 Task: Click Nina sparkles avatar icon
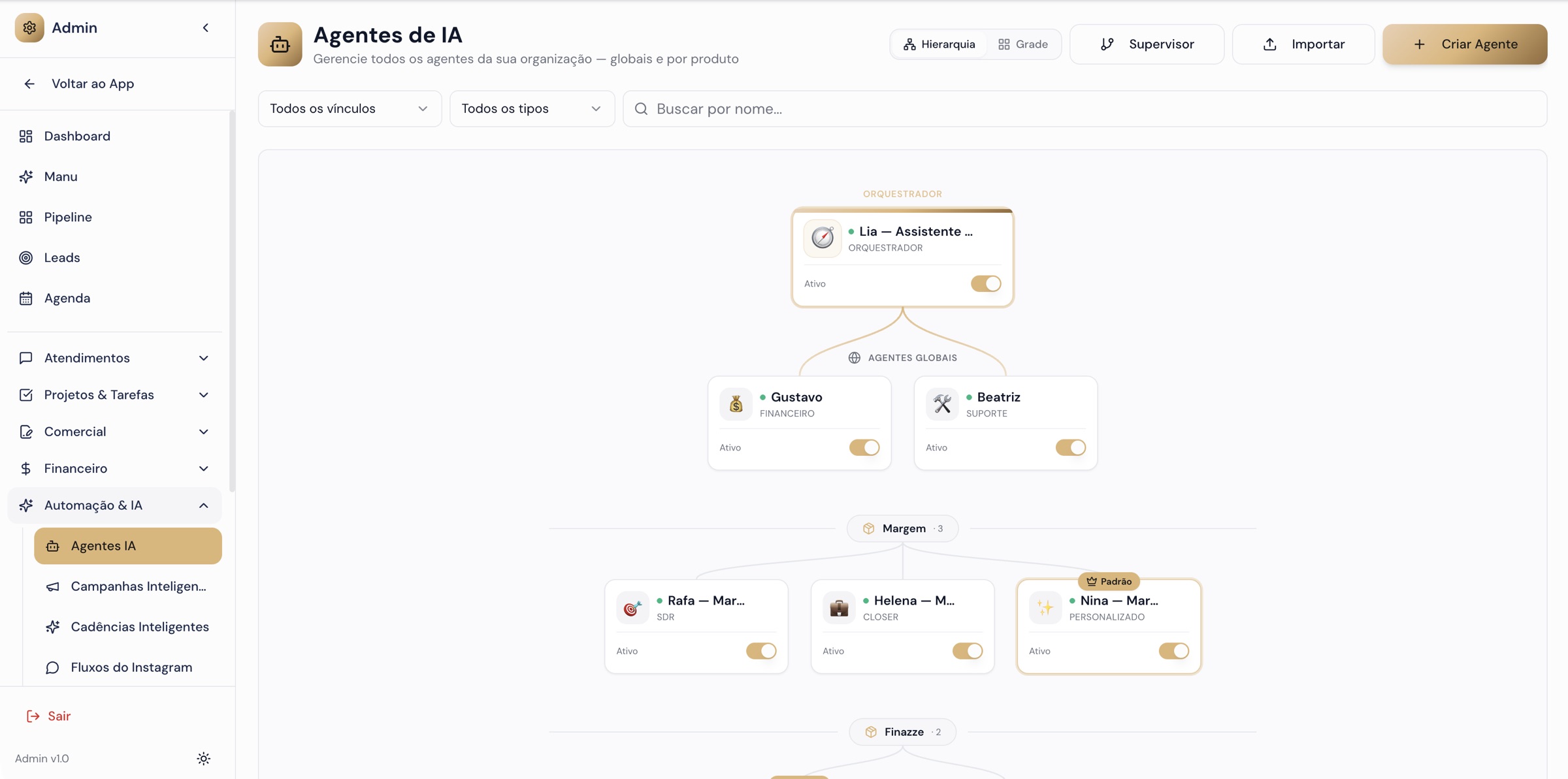[x=1045, y=608]
